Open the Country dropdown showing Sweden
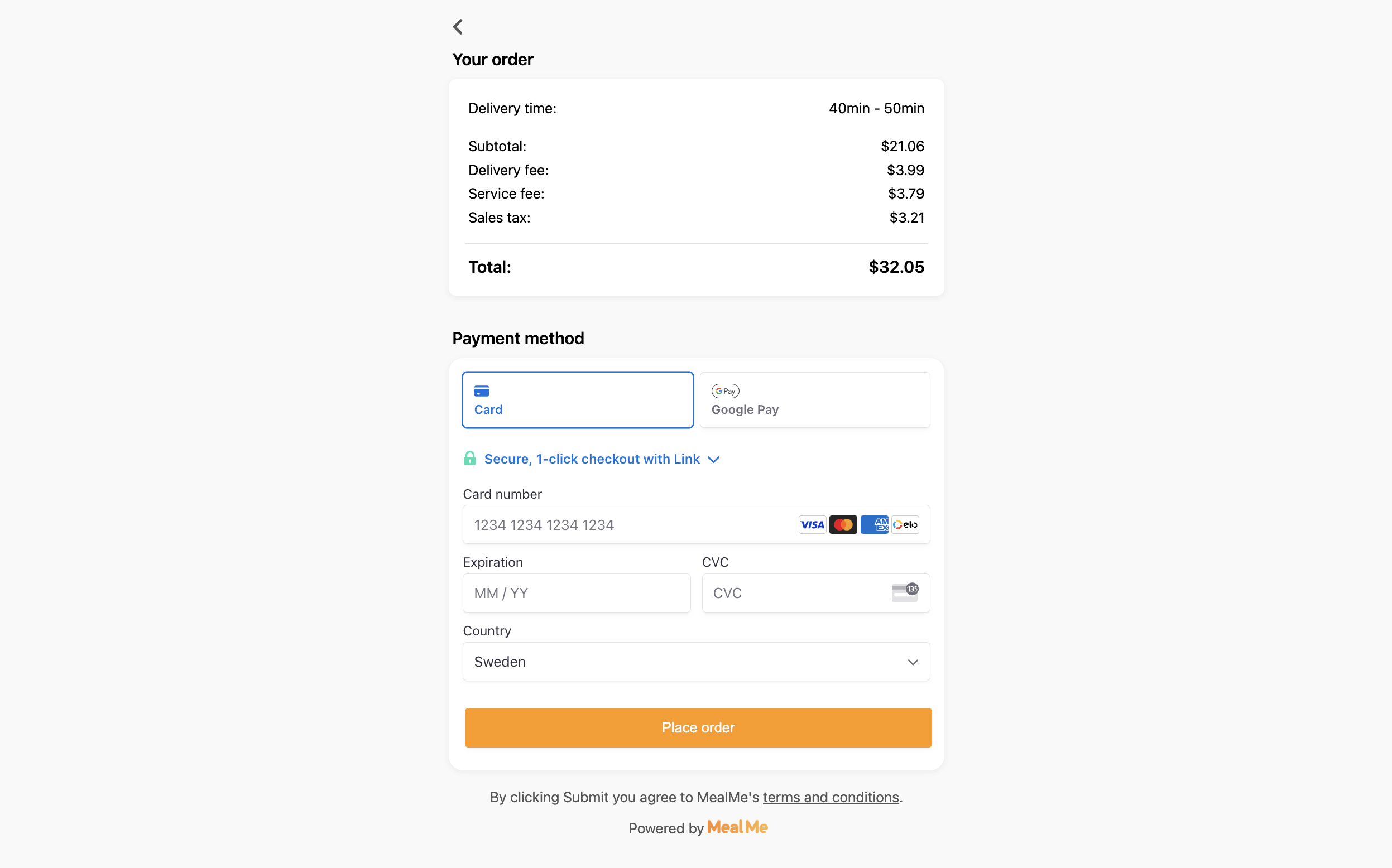 tap(696, 662)
